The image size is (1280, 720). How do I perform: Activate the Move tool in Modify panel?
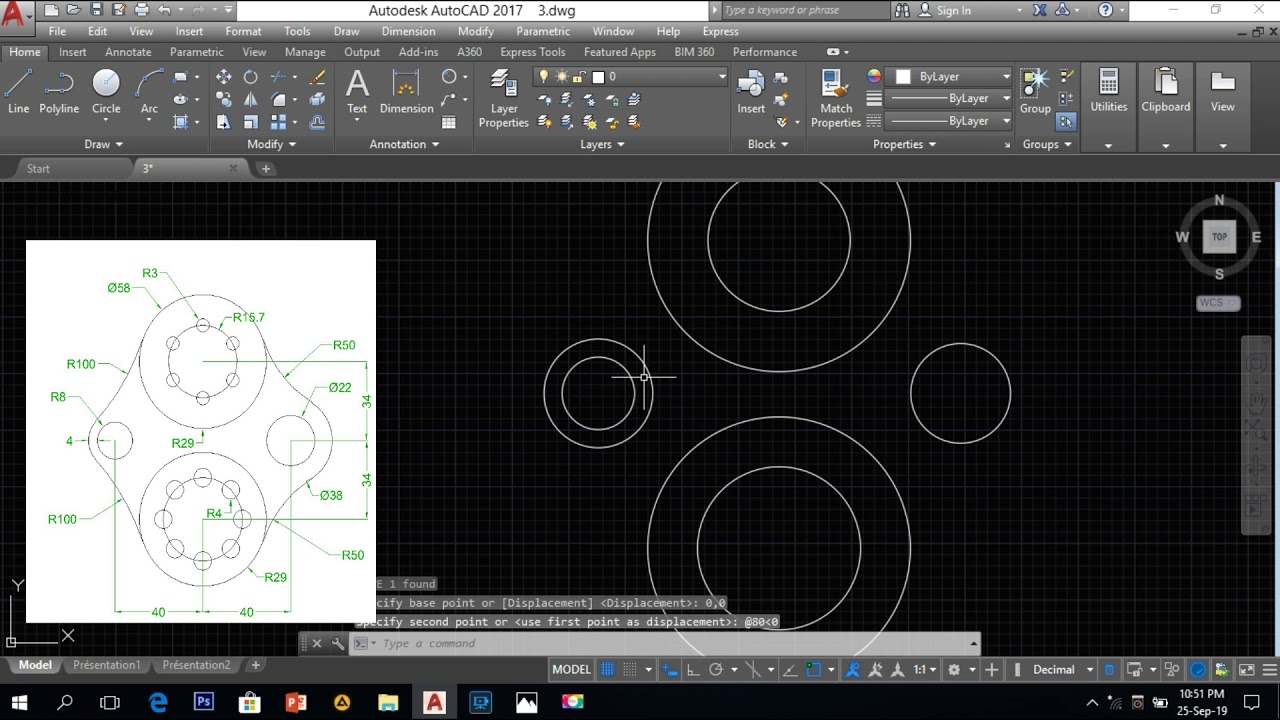tap(223, 77)
